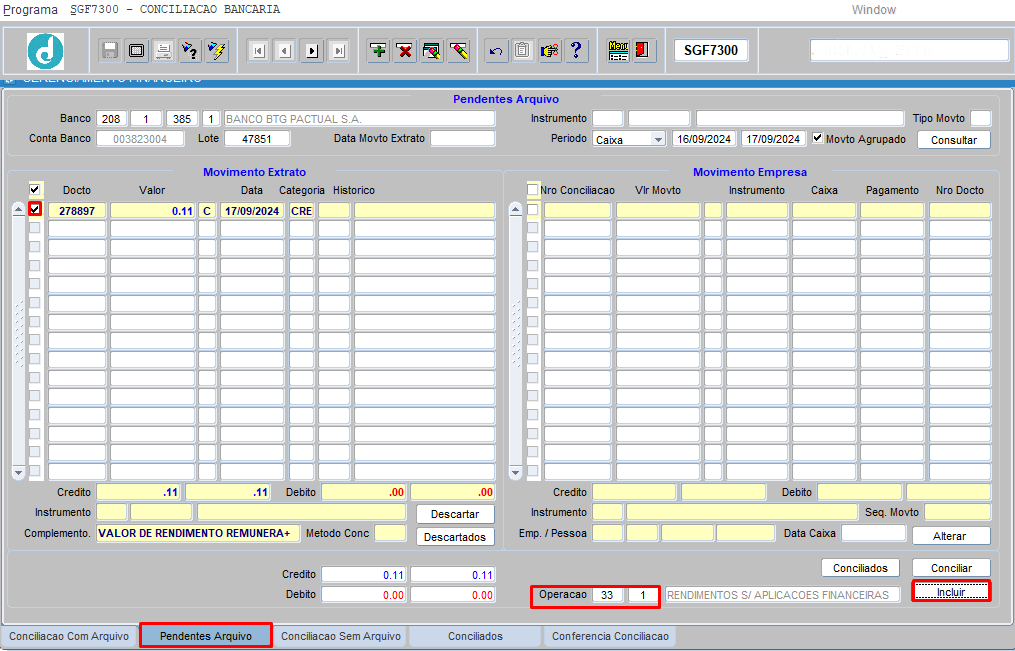Uncheck the checkbox for document 278897

point(35,209)
